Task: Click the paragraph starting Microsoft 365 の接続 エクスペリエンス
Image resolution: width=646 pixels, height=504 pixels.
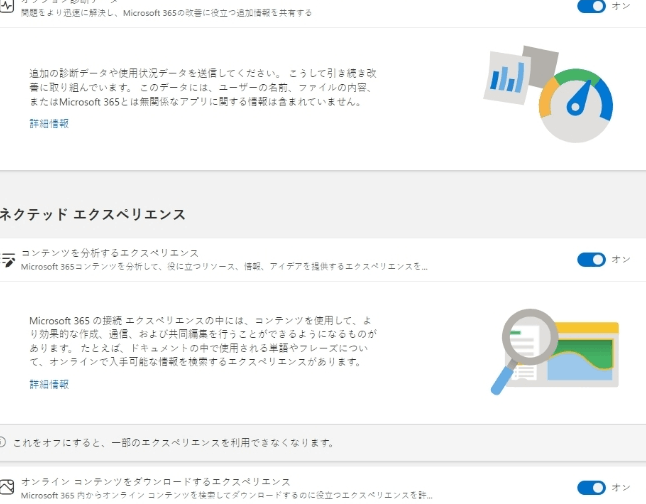Action: (x=203, y=341)
